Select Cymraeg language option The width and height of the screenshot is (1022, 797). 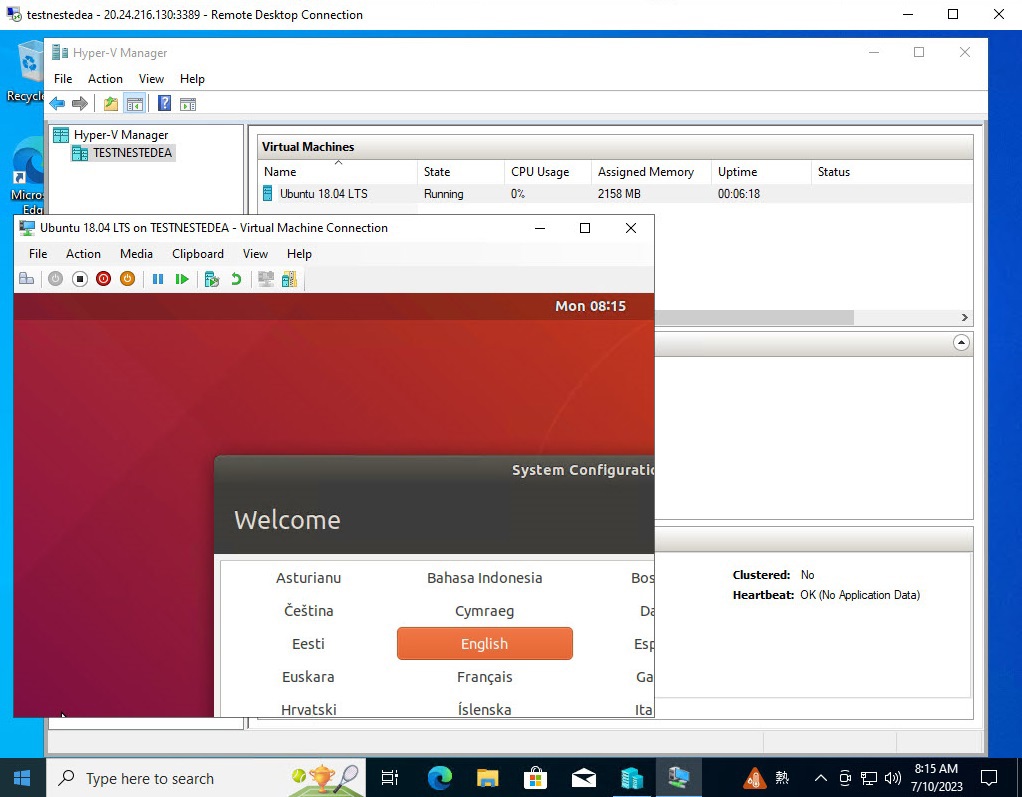coord(484,611)
